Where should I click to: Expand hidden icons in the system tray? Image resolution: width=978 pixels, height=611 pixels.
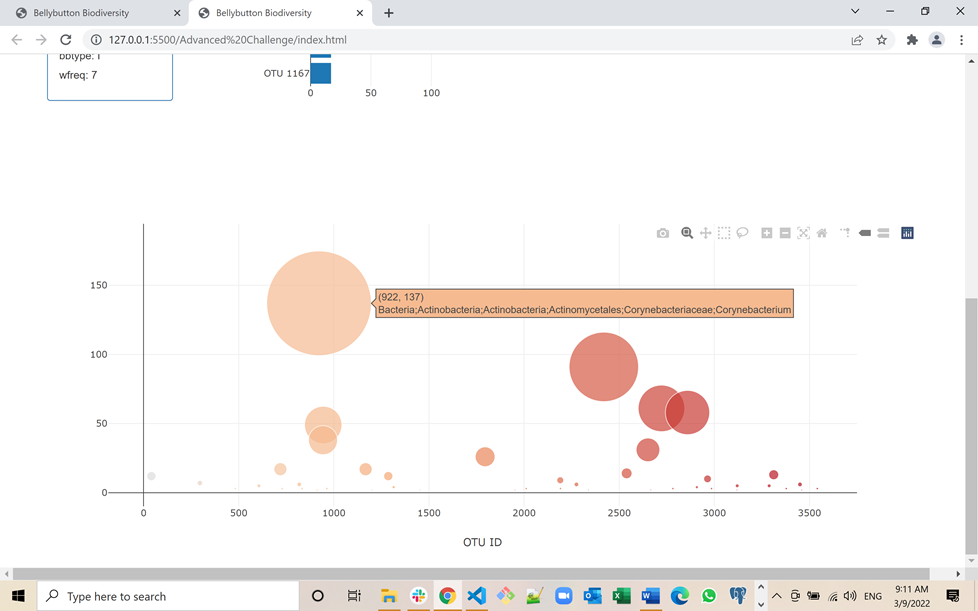[777, 596]
